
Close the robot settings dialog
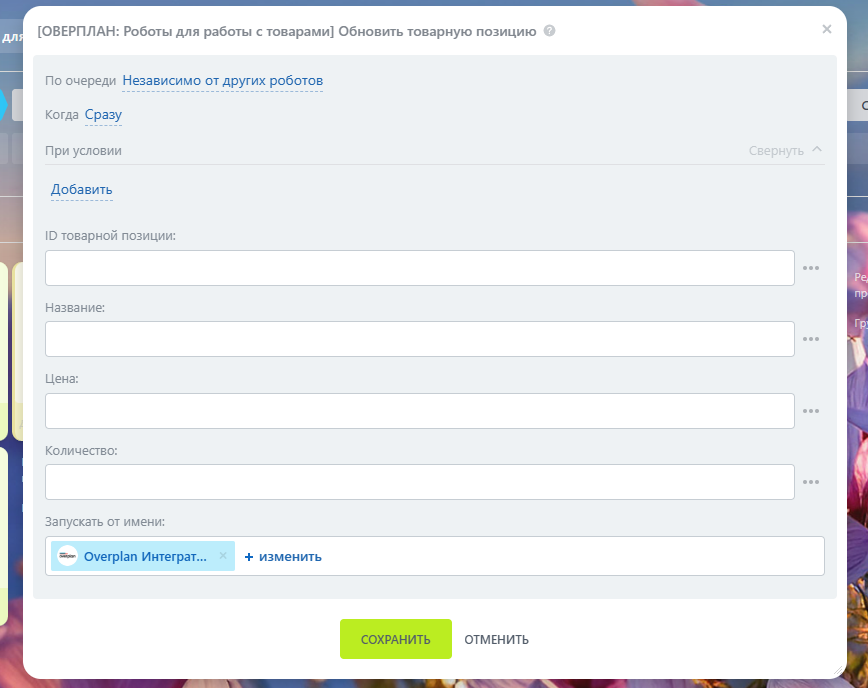(x=826, y=30)
